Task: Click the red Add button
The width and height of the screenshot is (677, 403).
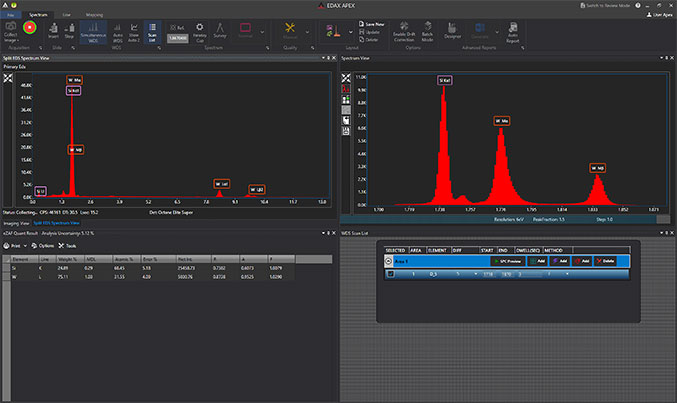Action: (x=582, y=261)
